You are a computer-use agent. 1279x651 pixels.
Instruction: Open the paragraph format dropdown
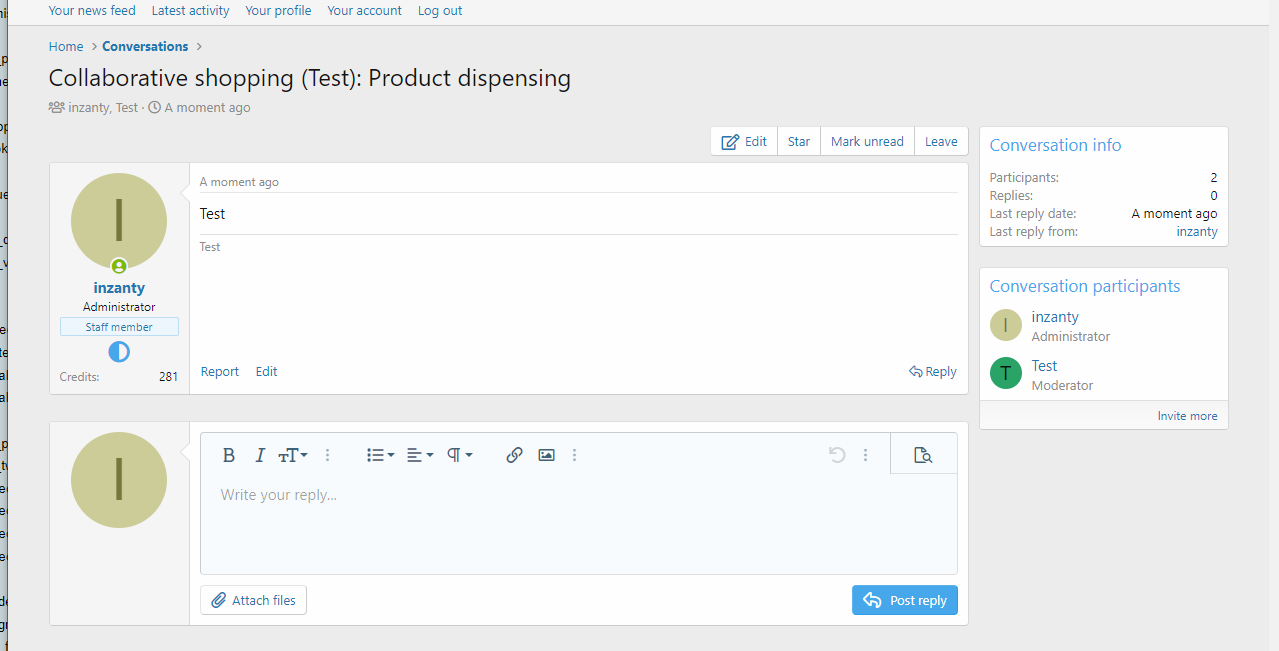click(459, 455)
